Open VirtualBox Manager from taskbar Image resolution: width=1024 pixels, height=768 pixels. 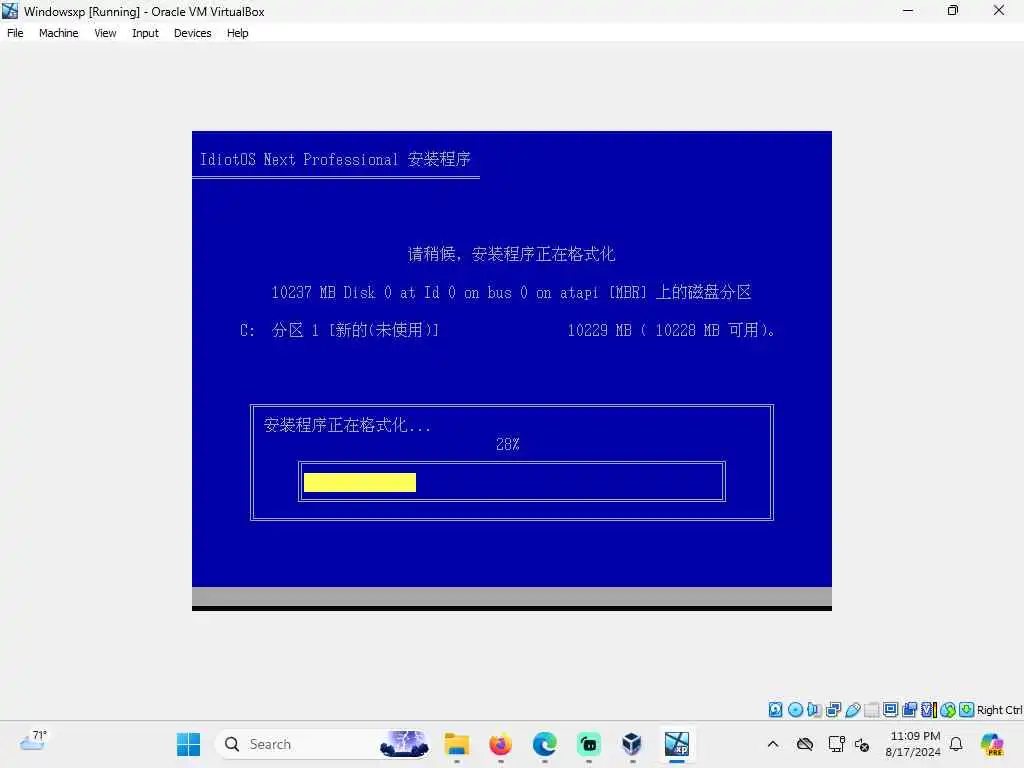point(632,744)
